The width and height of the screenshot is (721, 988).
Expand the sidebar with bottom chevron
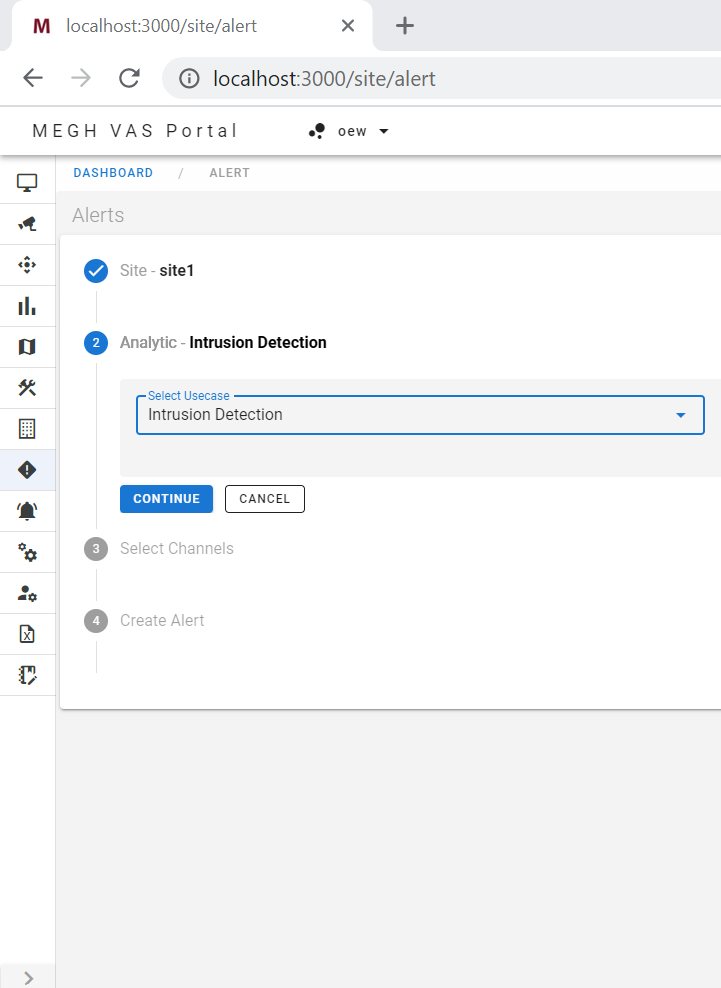tap(28, 977)
